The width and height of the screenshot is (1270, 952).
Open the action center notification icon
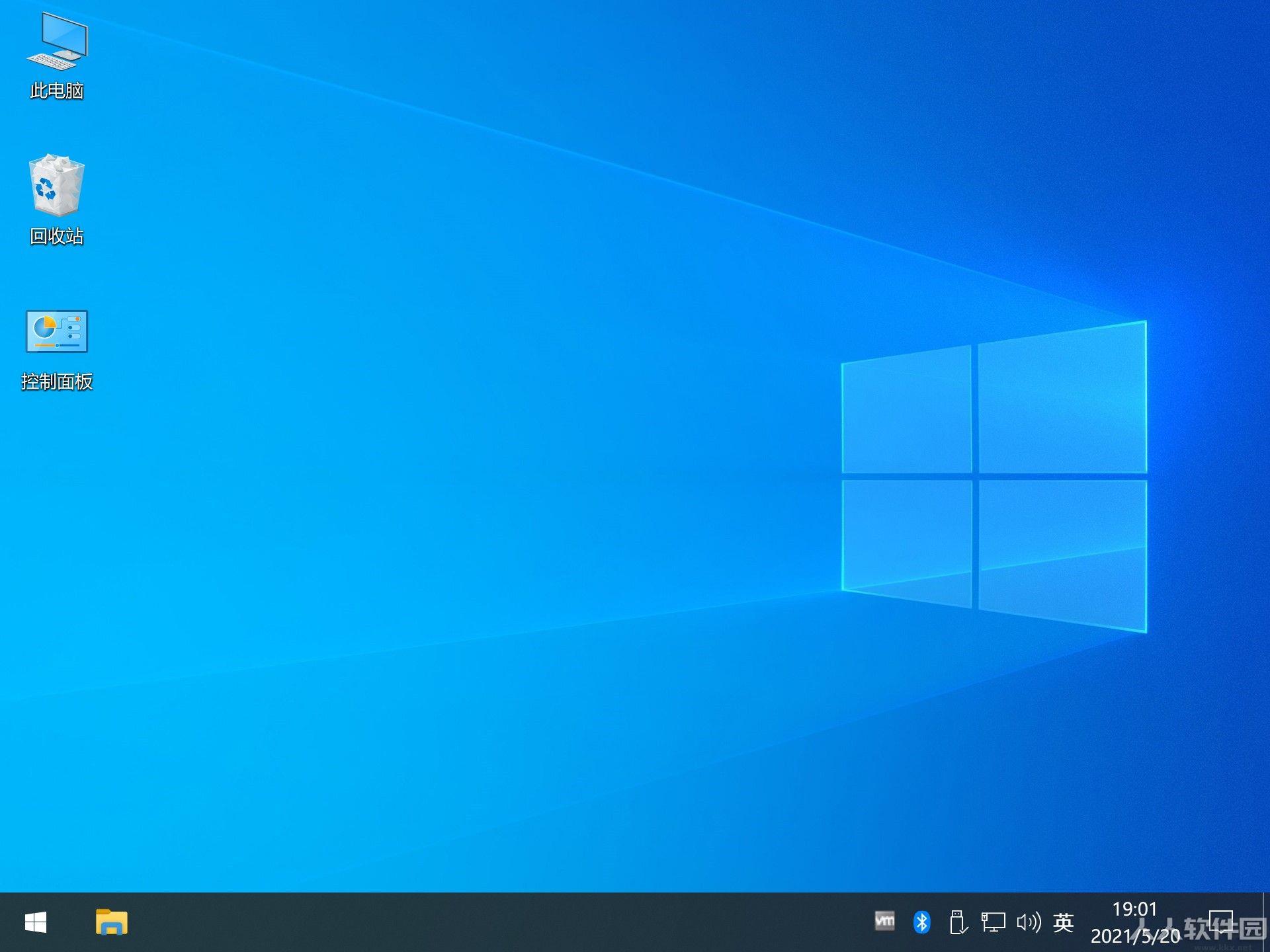1221,922
